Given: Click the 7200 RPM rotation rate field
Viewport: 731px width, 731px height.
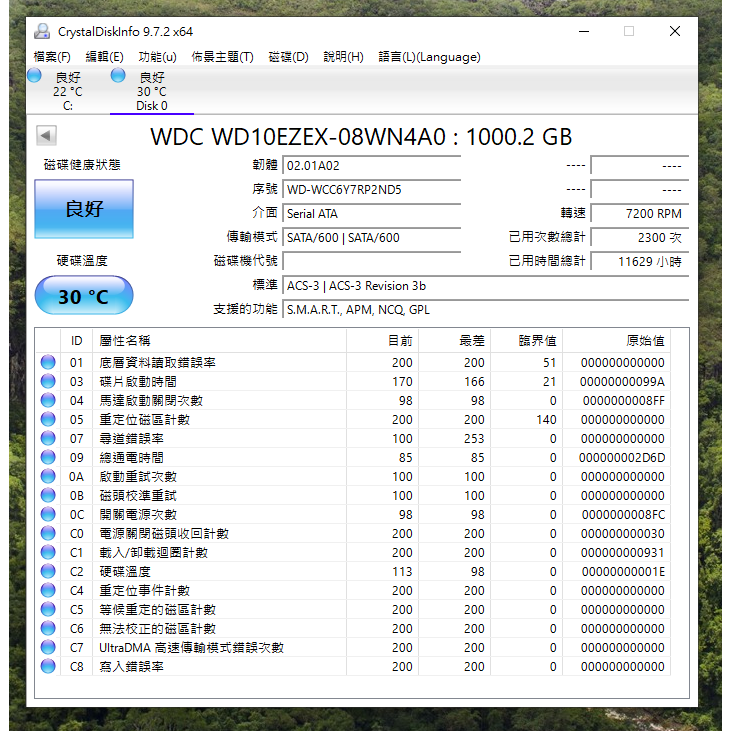Looking at the screenshot, I should coord(640,214).
